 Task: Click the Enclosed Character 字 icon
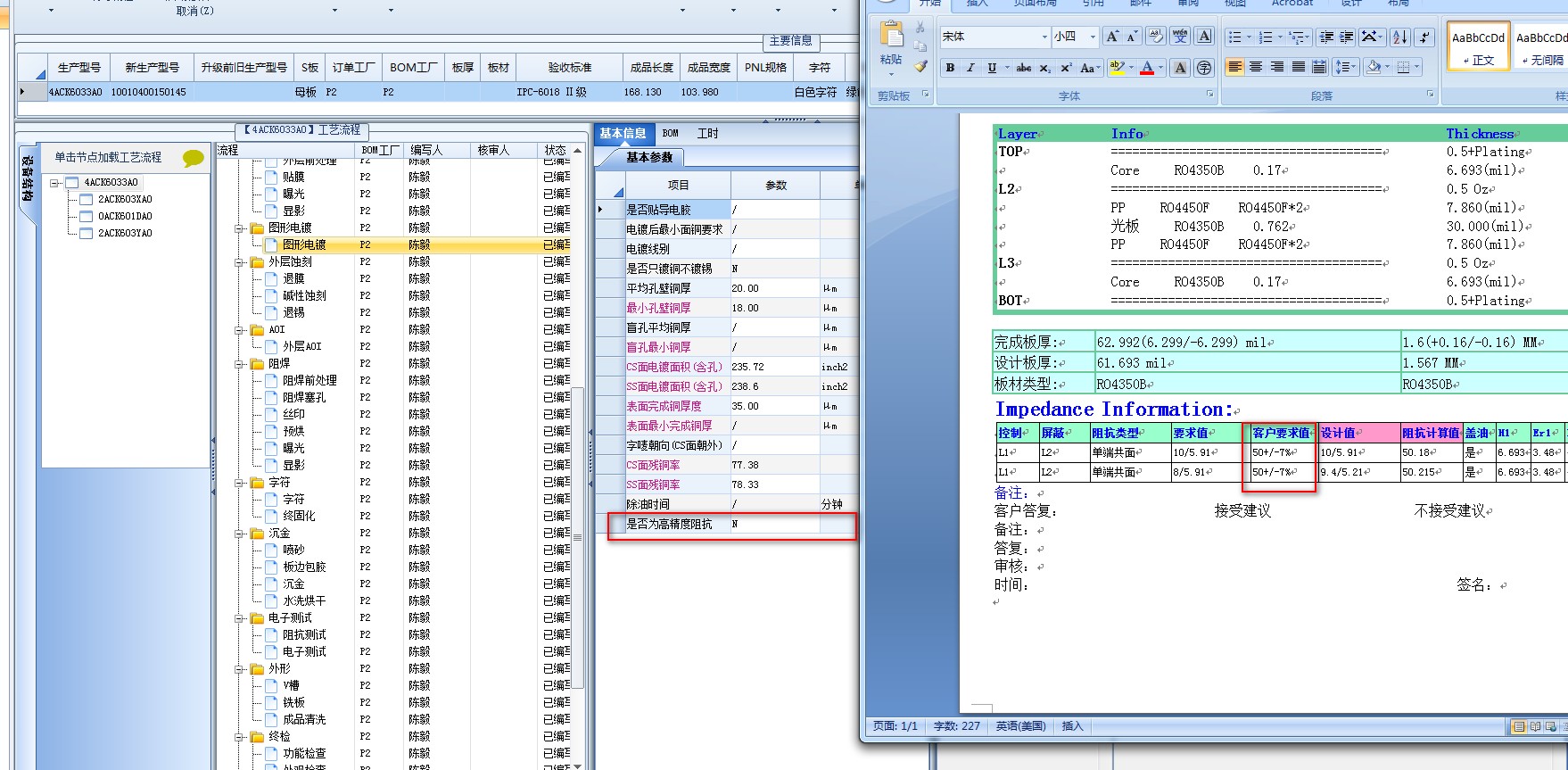1204,68
